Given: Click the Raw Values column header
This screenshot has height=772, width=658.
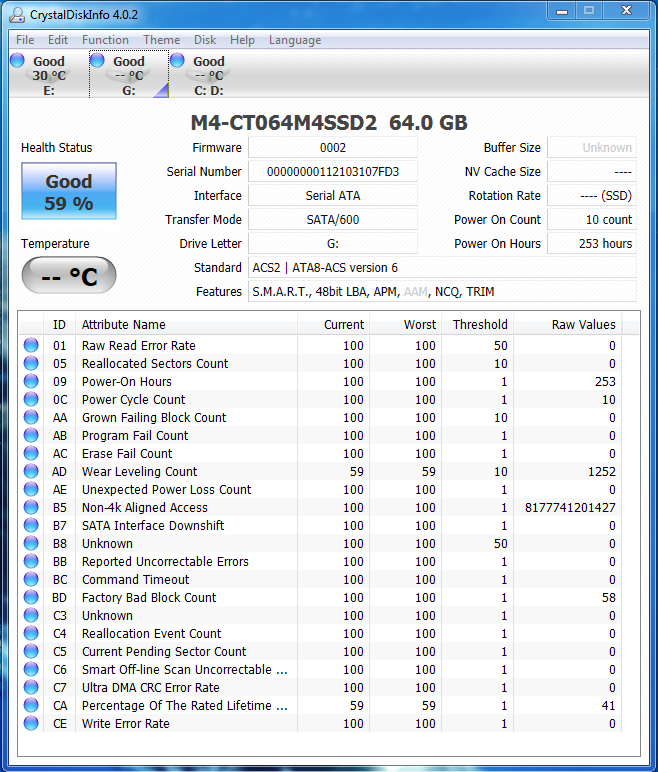Looking at the screenshot, I should pos(568,325).
